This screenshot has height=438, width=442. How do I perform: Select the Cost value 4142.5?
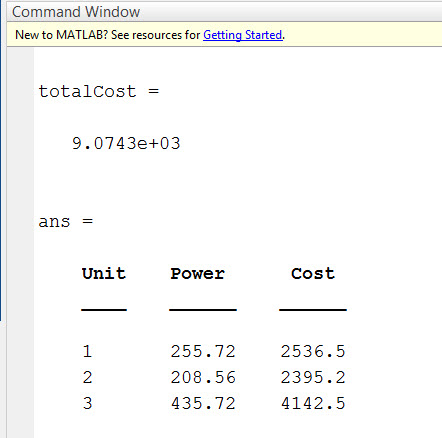pyautogui.click(x=313, y=403)
